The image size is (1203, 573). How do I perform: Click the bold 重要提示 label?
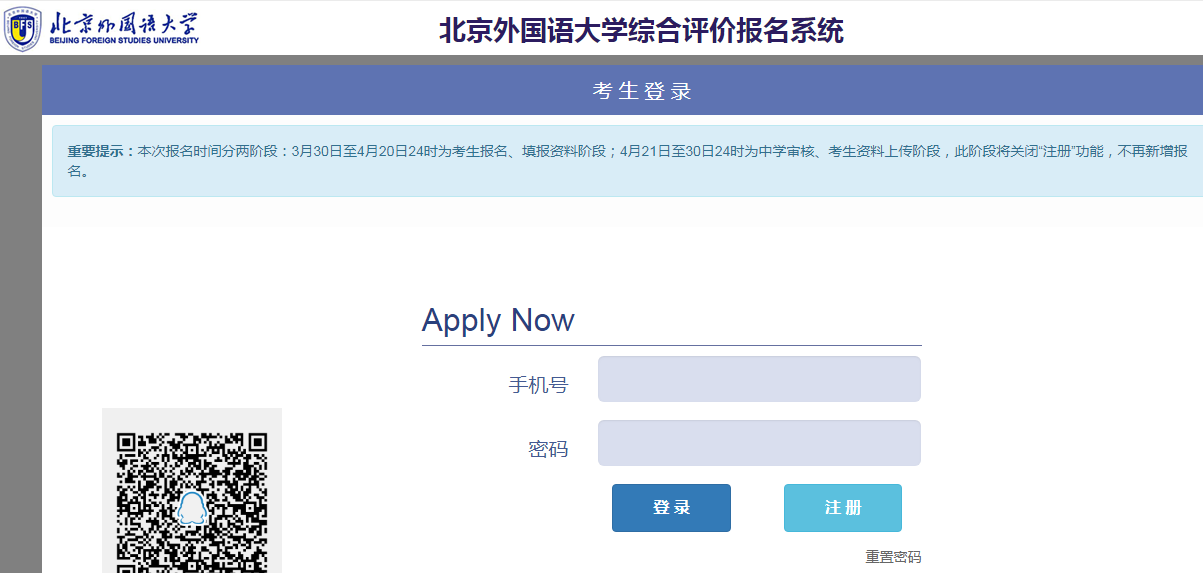click(101, 151)
